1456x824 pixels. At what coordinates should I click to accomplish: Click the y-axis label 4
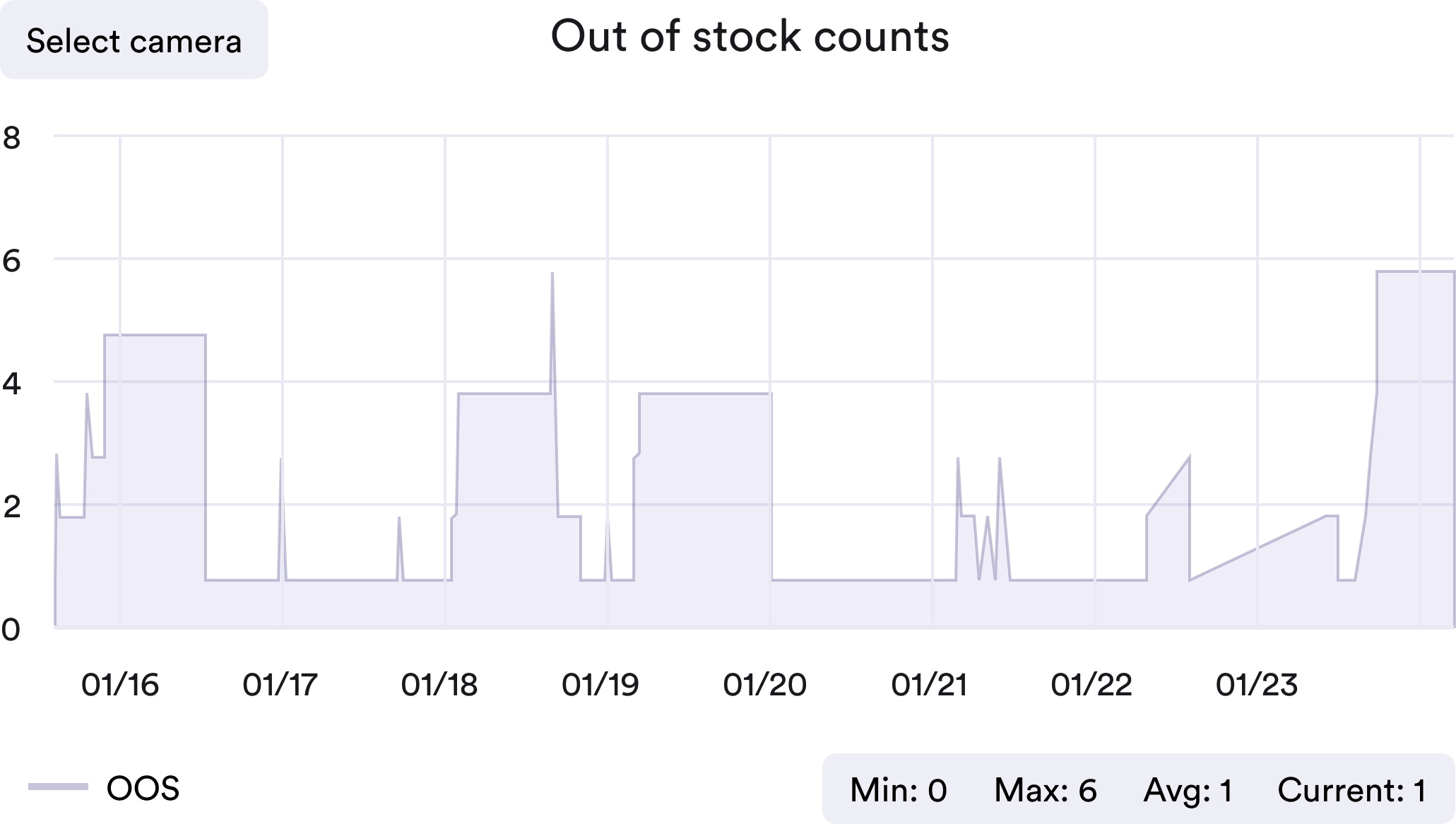(11, 384)
